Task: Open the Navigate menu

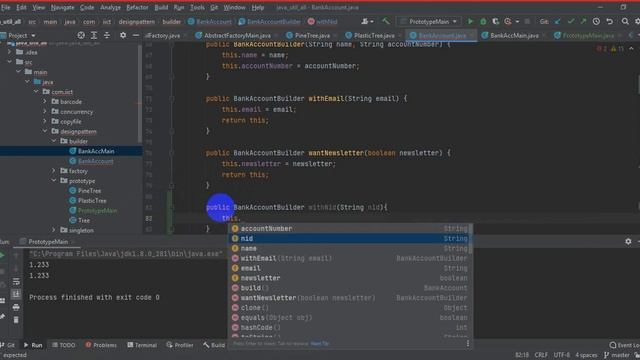Action: (62, 7)
